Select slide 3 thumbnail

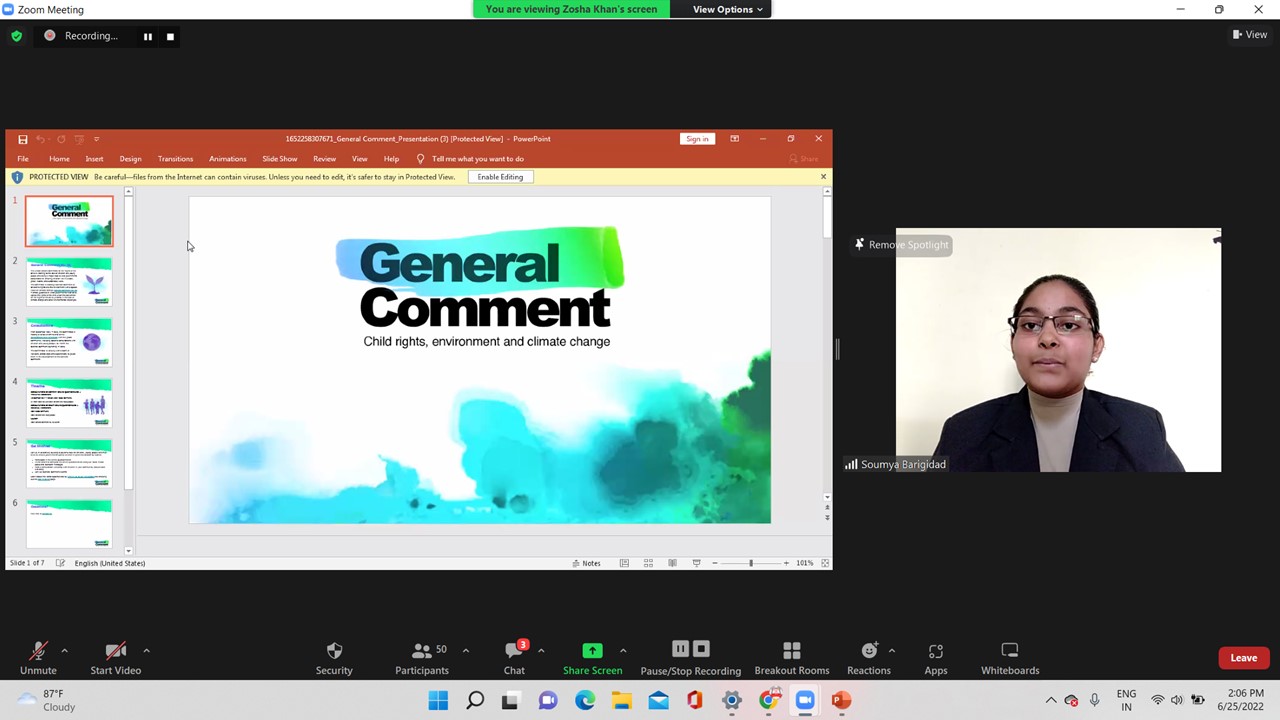69,342
